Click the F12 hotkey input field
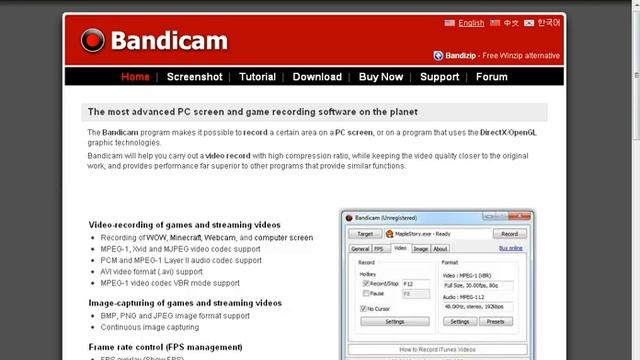The height and width of the screenshot is (360, 640). (416, 284)
